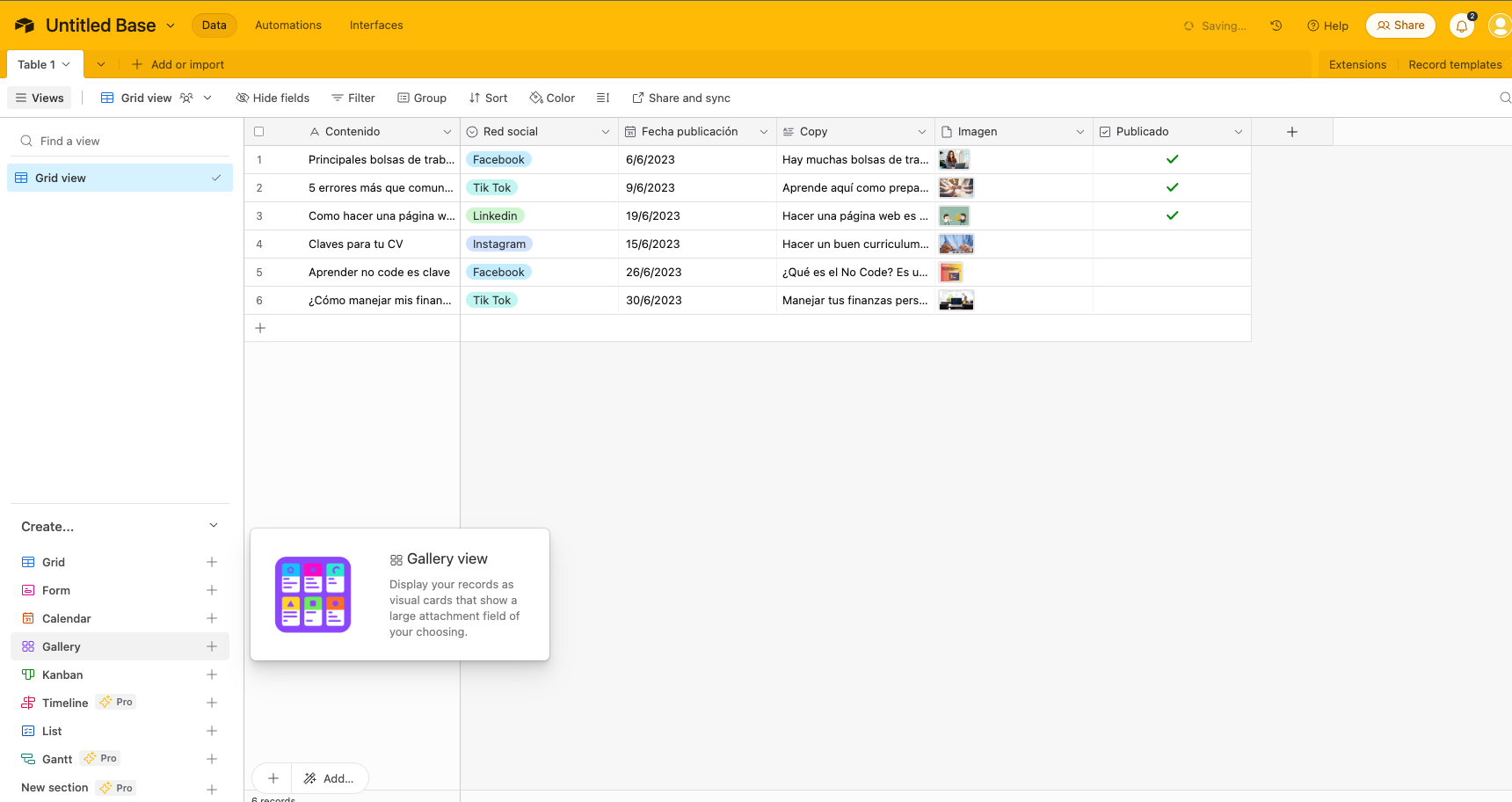Uncheck Publicado for row 1

1172,159
